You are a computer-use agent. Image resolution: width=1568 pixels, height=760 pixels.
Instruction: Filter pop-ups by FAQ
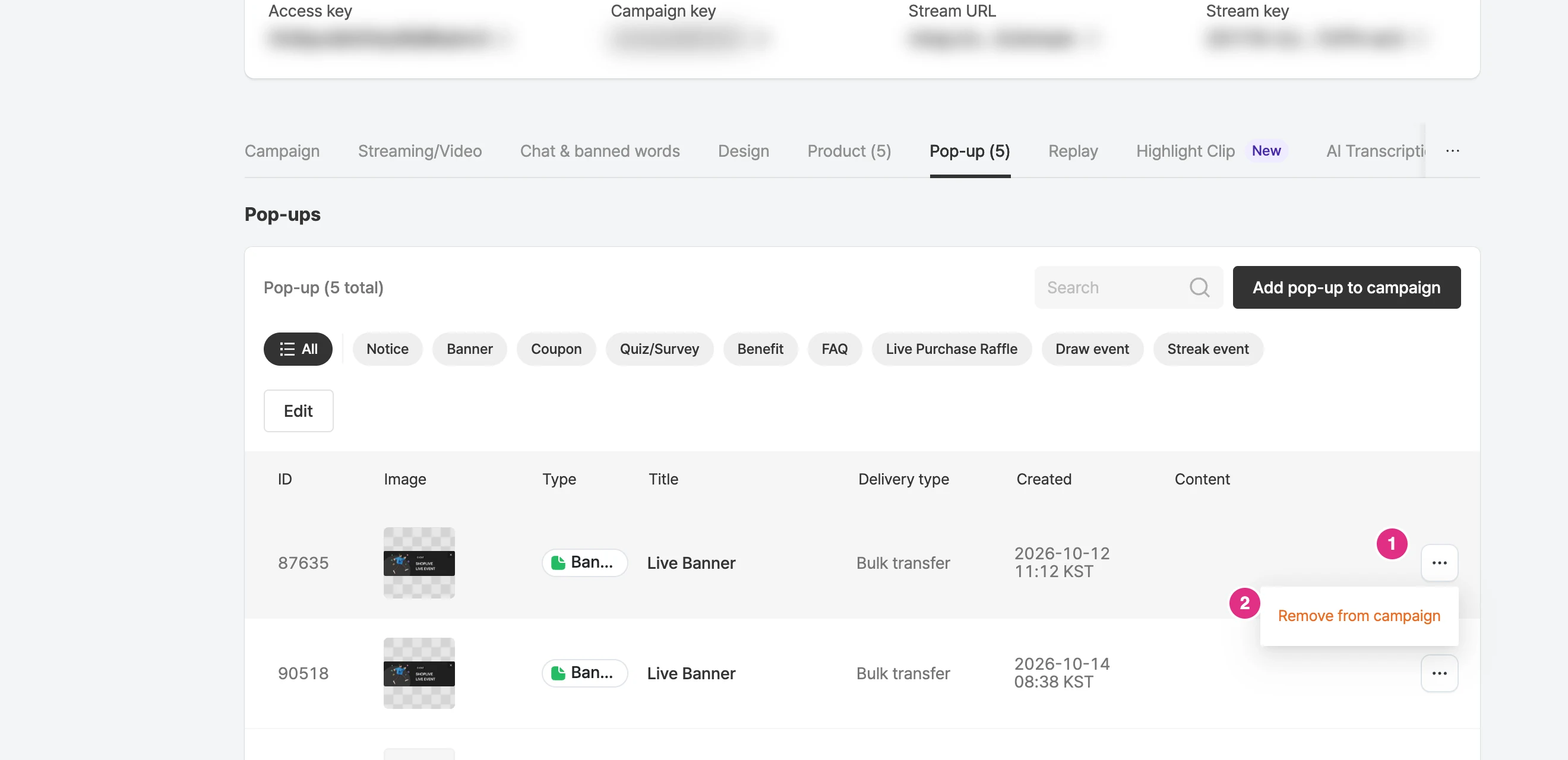click(834, 349)
